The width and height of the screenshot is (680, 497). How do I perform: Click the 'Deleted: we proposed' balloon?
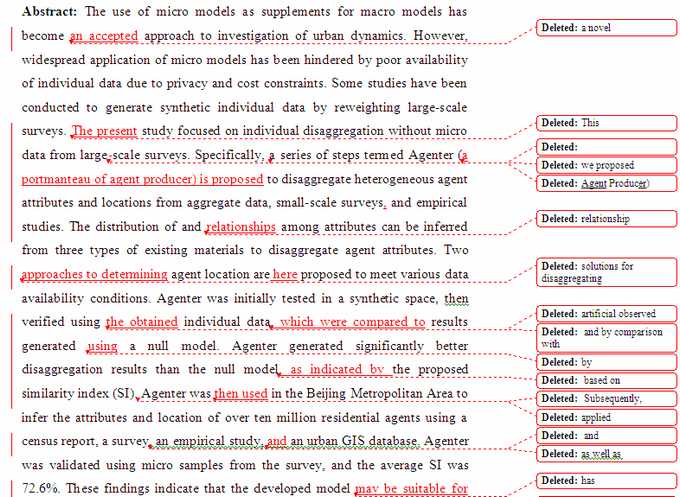click(606, 165)
